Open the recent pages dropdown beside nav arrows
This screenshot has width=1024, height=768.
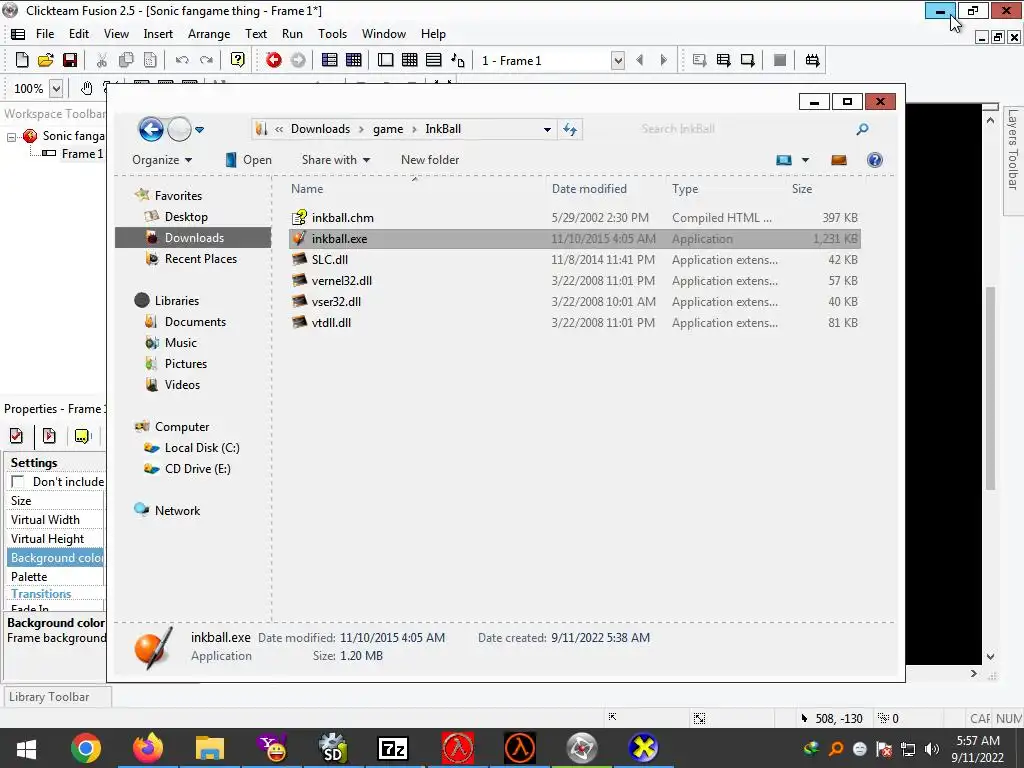pos(200,129)
